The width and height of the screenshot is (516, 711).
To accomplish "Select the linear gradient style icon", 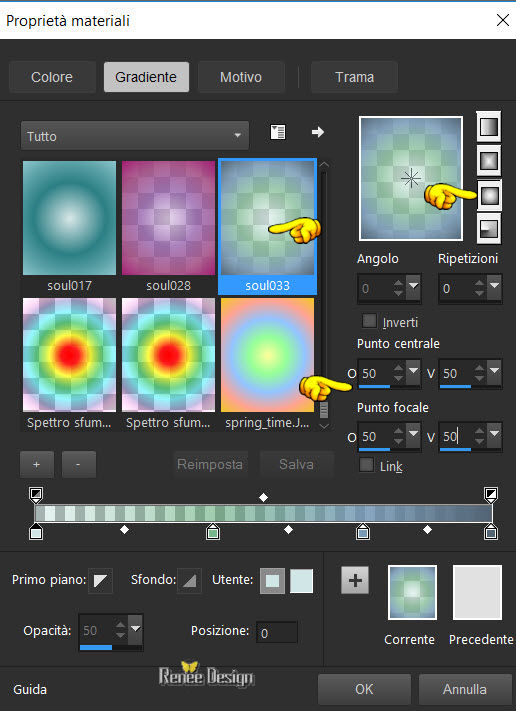I will [x=489, y=127].
